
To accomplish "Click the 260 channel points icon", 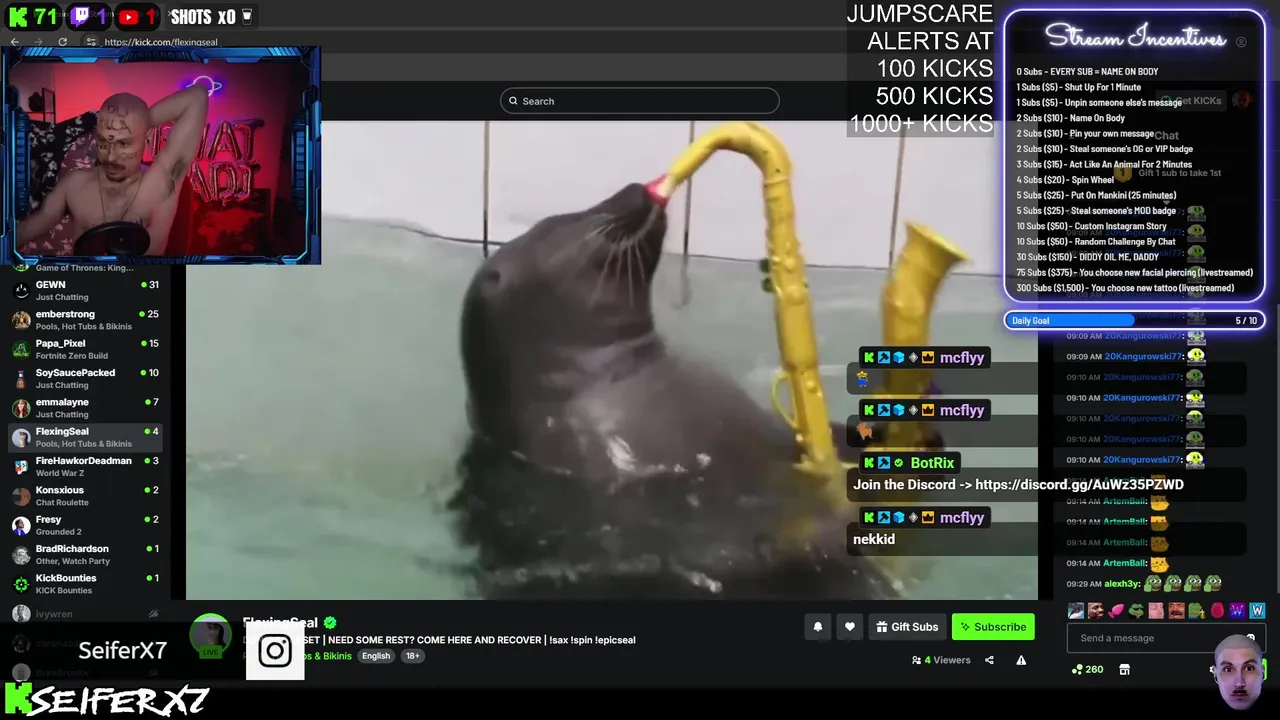I will tap(1087, 669).
